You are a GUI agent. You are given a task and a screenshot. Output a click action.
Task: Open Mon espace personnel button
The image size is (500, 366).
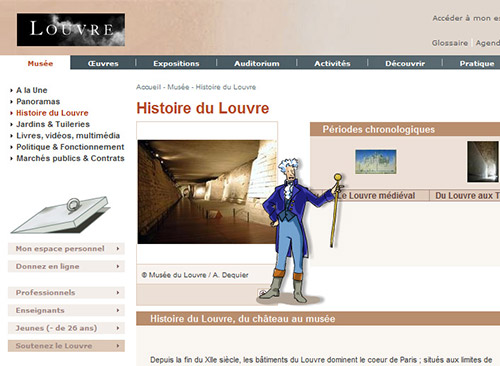[66, 249]
